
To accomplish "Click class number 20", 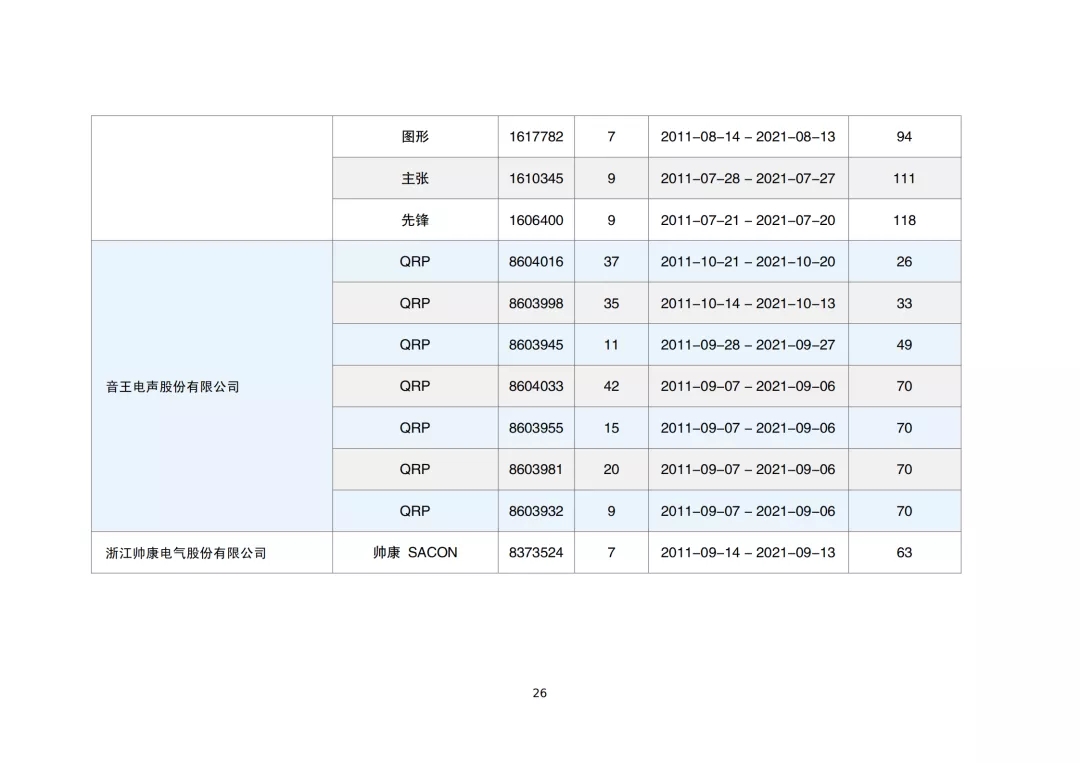I will 611,469.
